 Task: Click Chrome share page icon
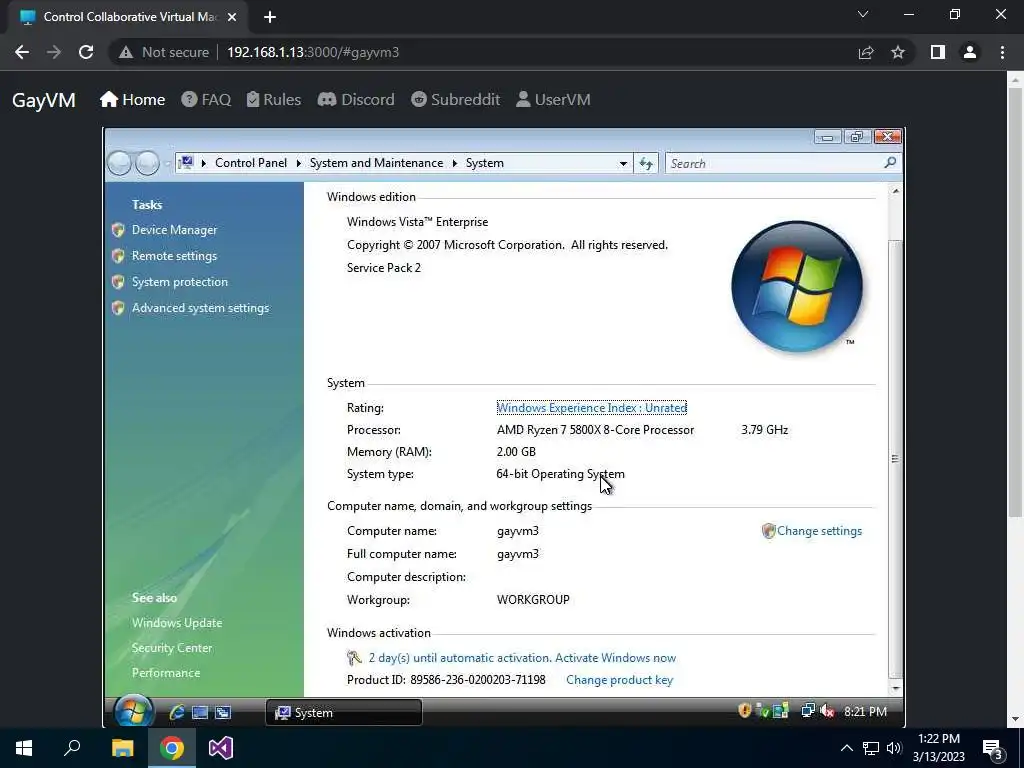coord(866,52)
